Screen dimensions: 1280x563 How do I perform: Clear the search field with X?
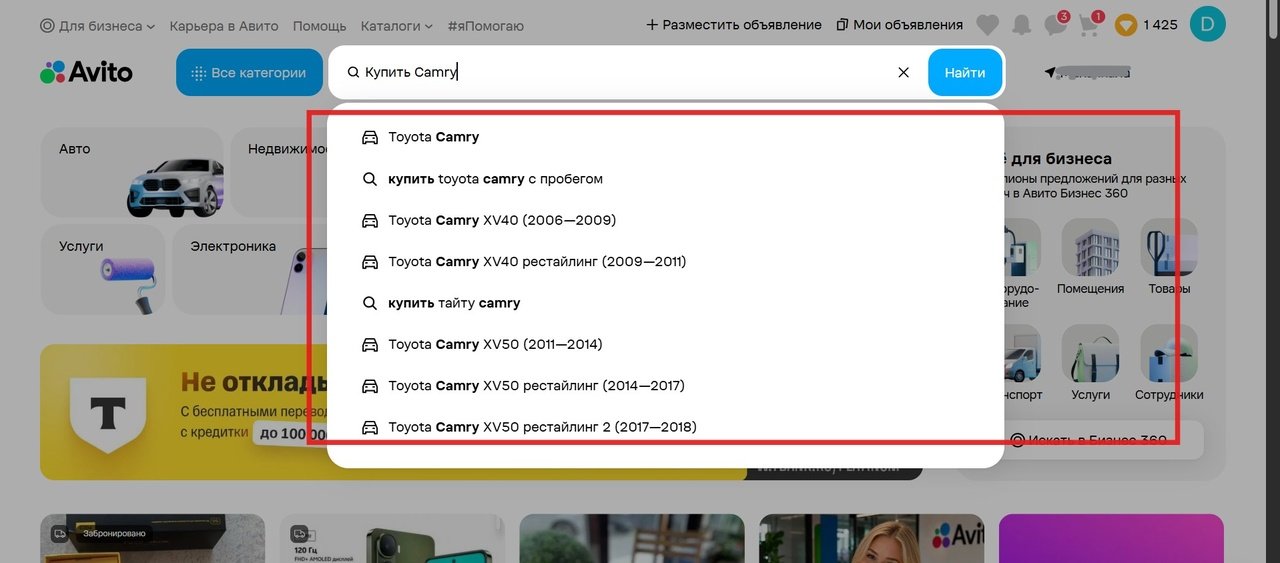[x=904, y=72]
